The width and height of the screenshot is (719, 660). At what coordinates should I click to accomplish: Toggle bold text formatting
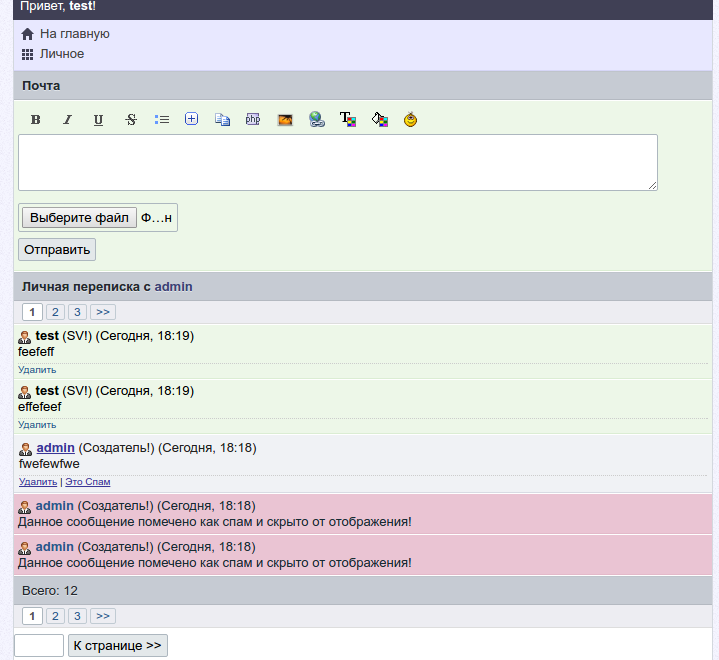36,120
